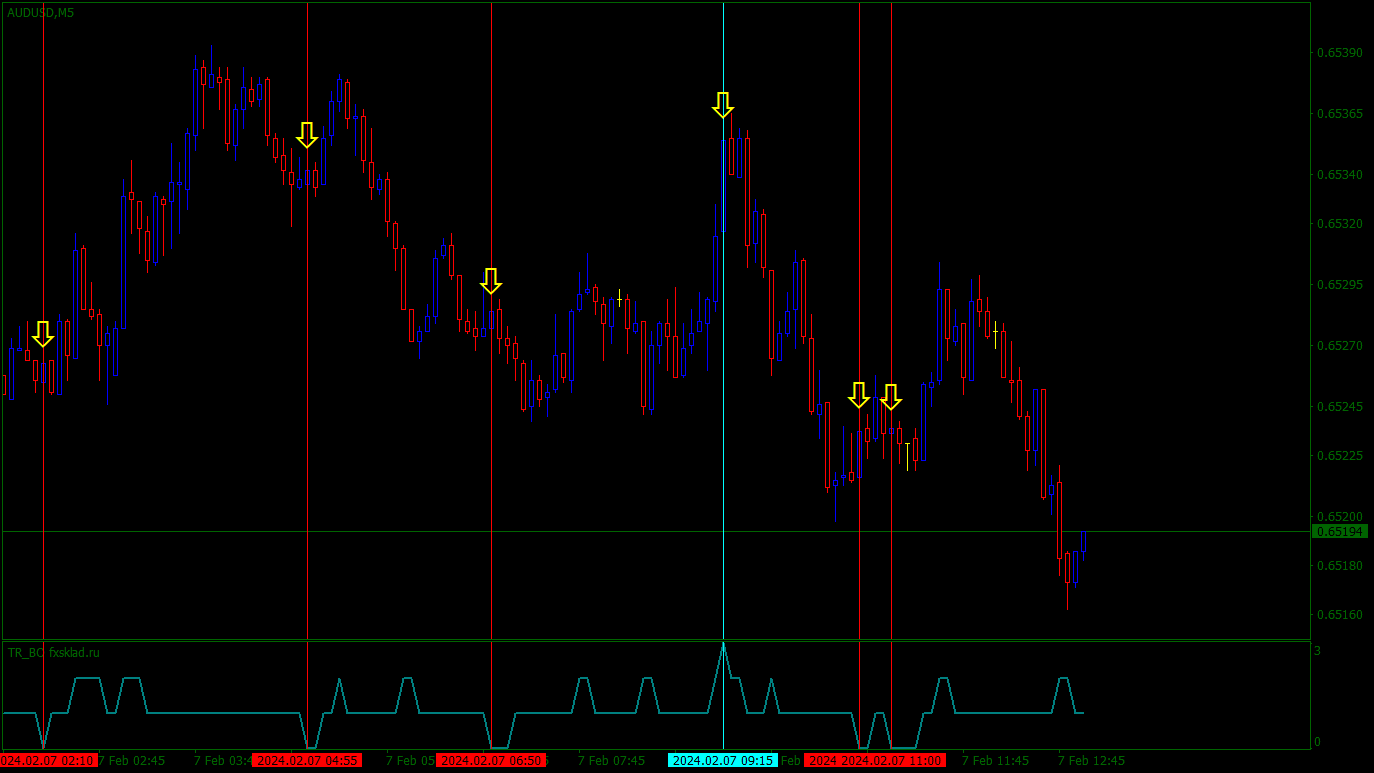Click the 0.65295 price scale label
This screenshot has height=773, width=1374.
[x=1339, y=285]
